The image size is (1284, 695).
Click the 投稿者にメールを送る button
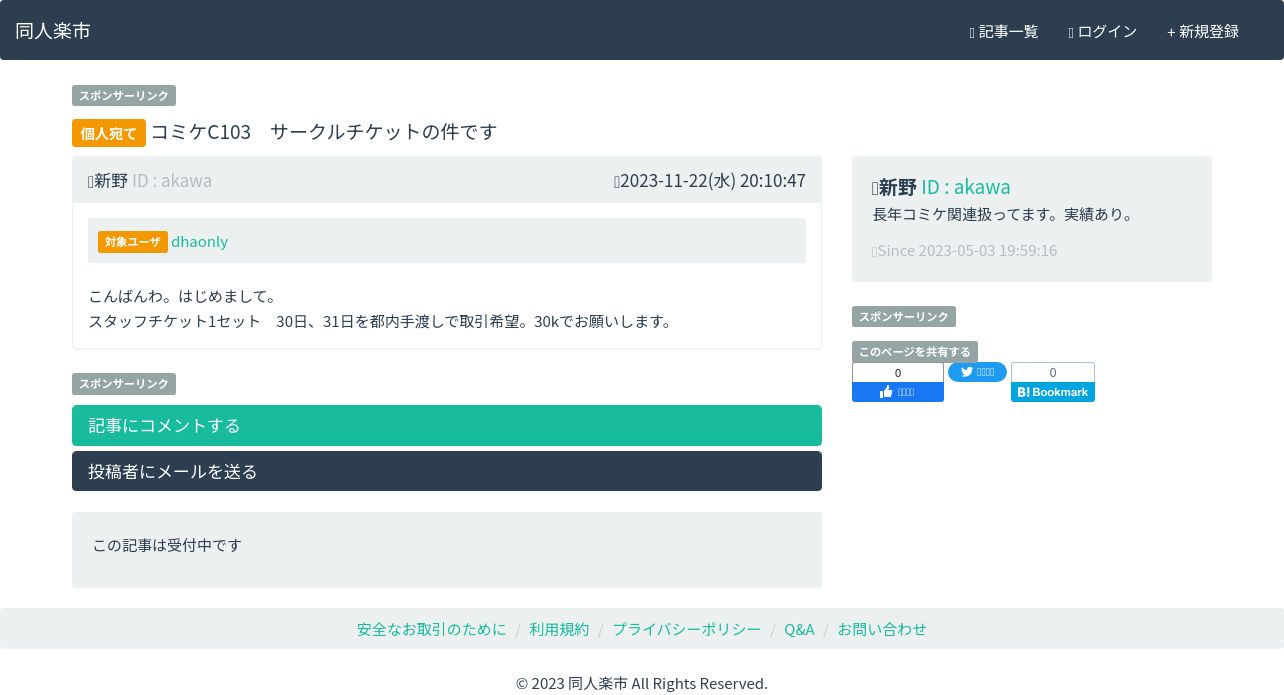click(447, 471)
